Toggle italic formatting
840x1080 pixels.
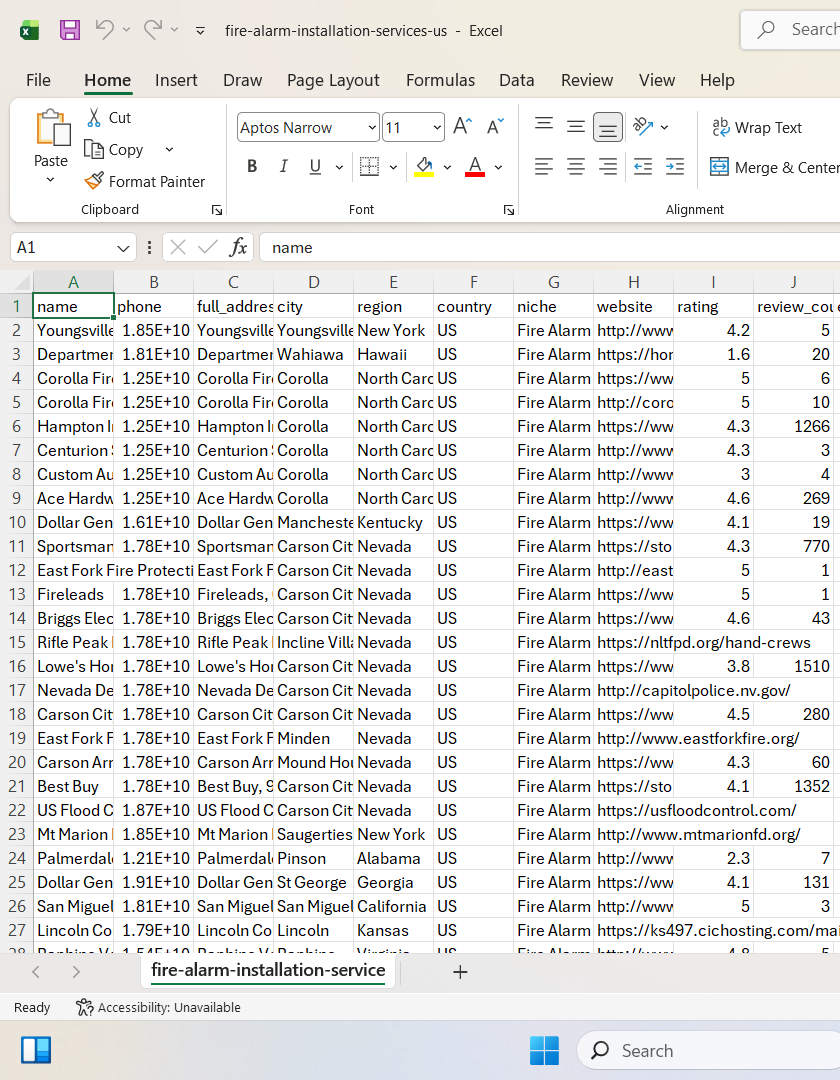click(283, 166)
